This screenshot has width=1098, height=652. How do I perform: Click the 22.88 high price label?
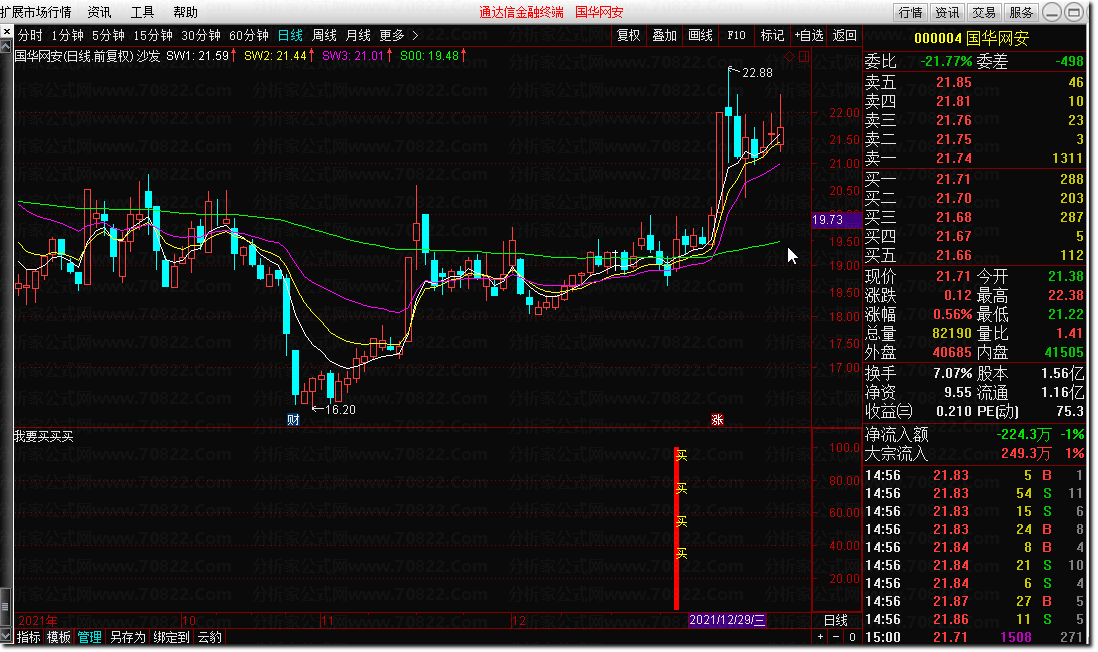(x=757, y=72)
